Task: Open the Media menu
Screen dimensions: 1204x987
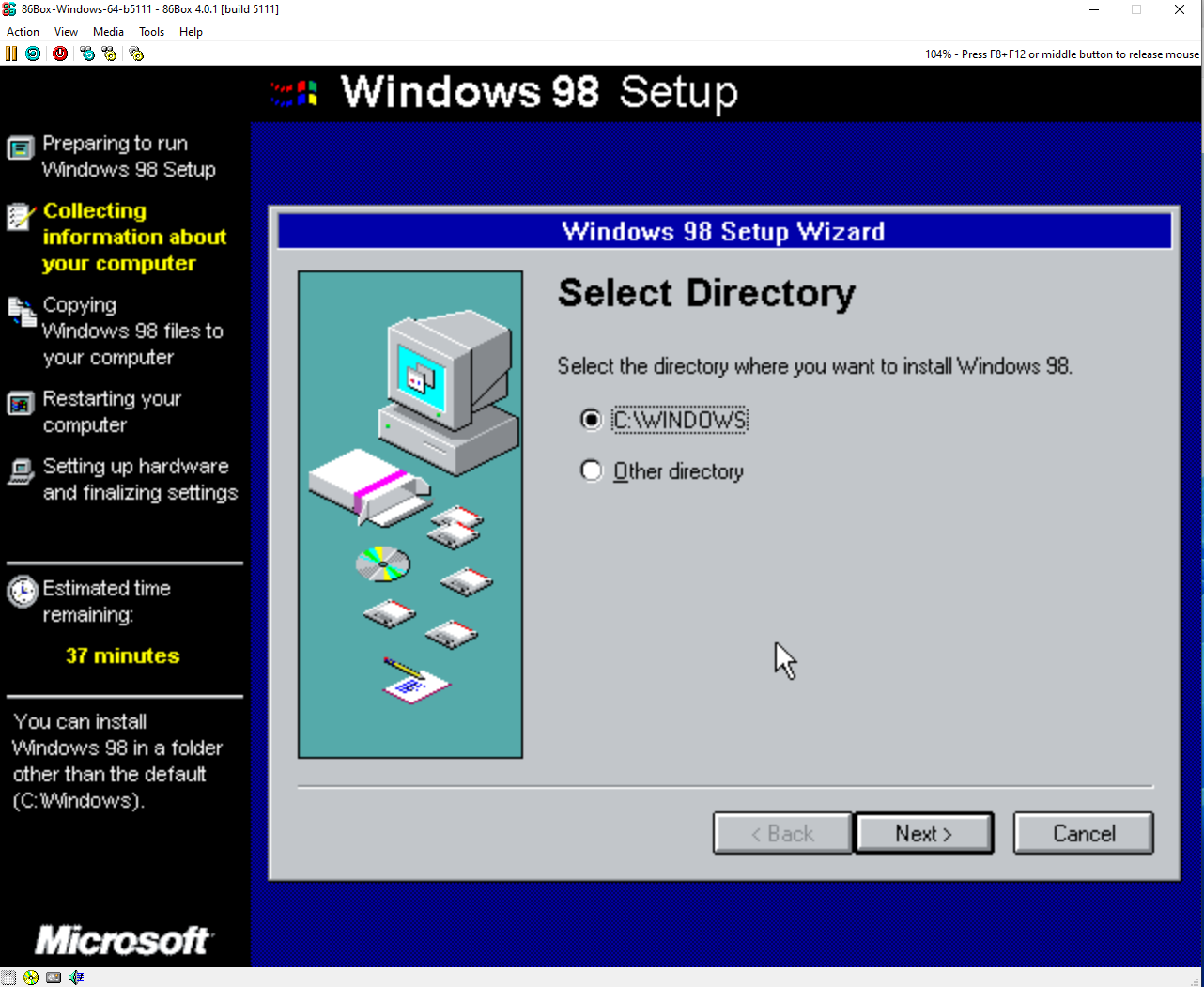Action: click(108, 31)
